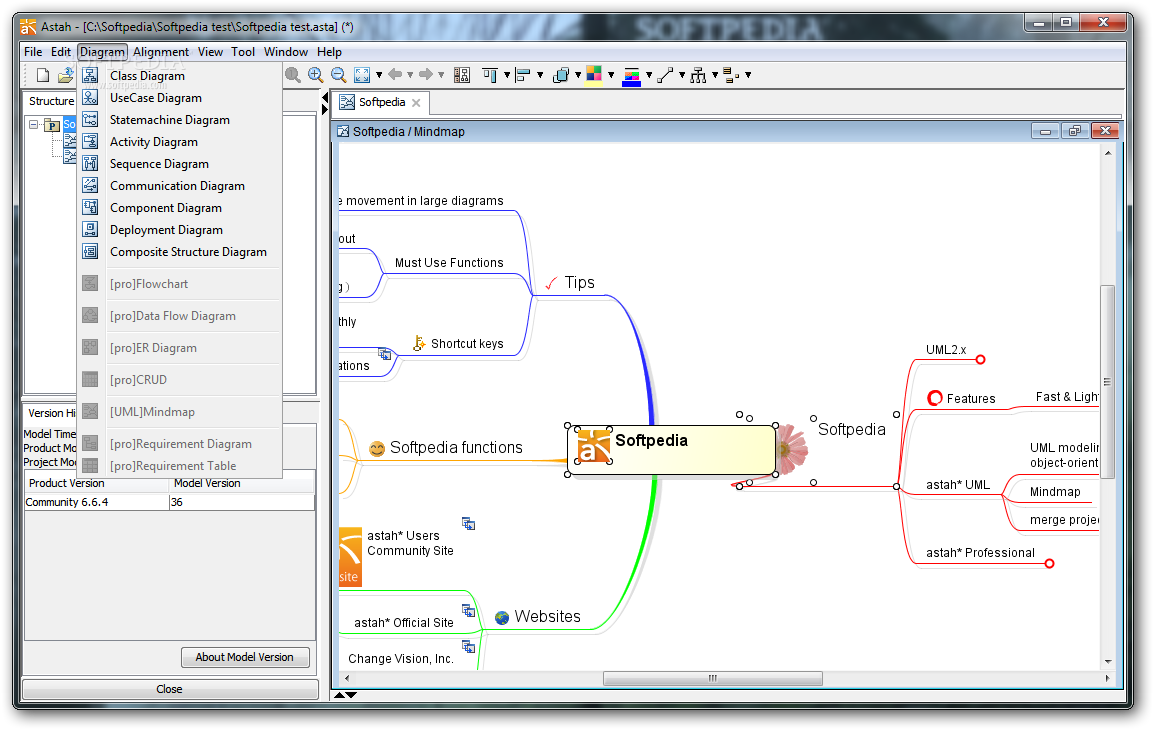
Task: Click the red circle icon beside Features
Action: tap(935, 398)
